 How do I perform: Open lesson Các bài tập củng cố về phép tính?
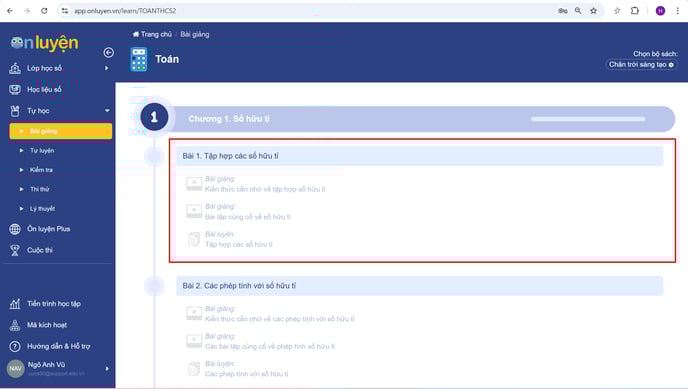click(270, 346)
